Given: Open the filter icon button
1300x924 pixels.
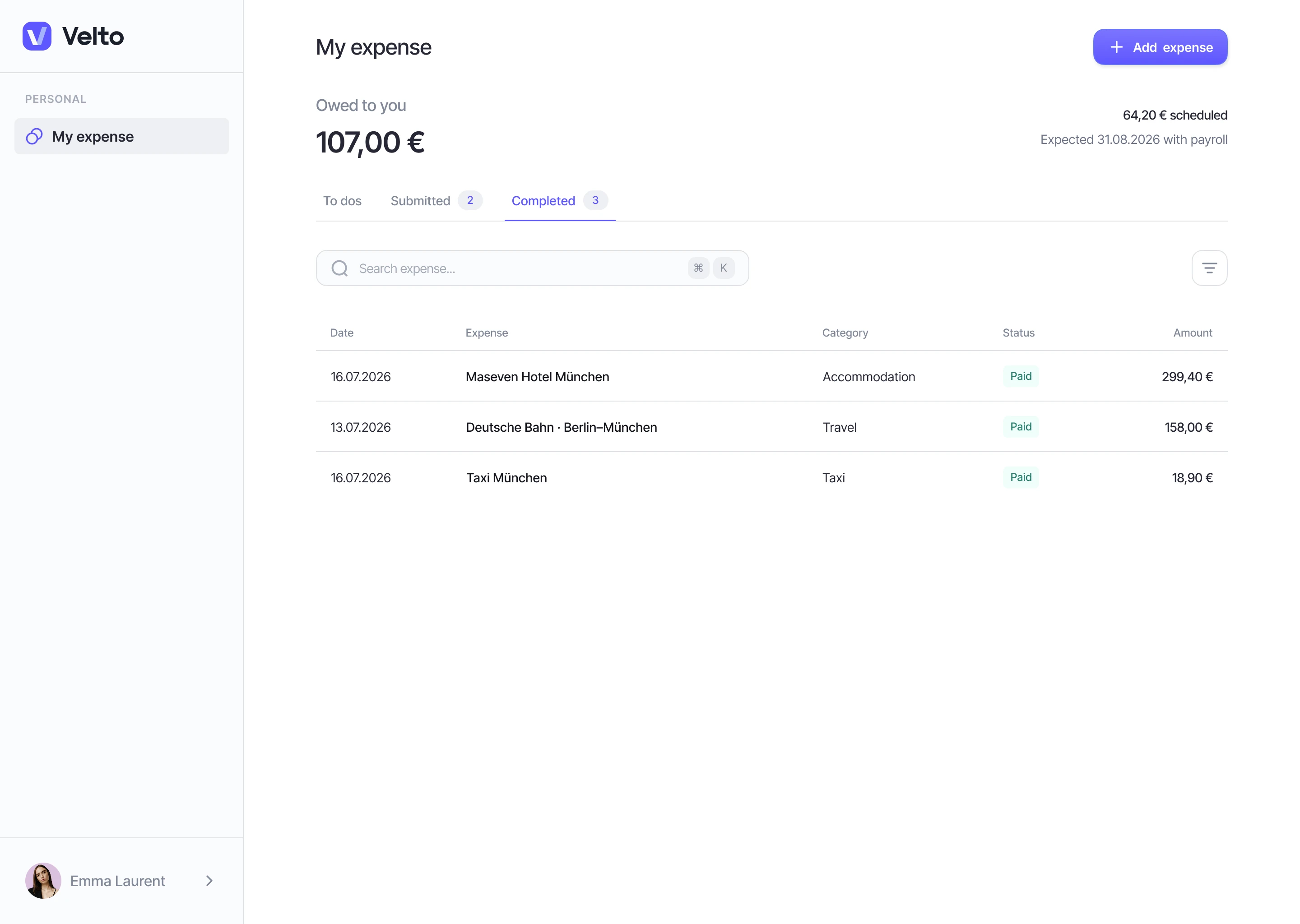Looking at the screenshot, I should pyautogui.click(x=1209, y=268).
